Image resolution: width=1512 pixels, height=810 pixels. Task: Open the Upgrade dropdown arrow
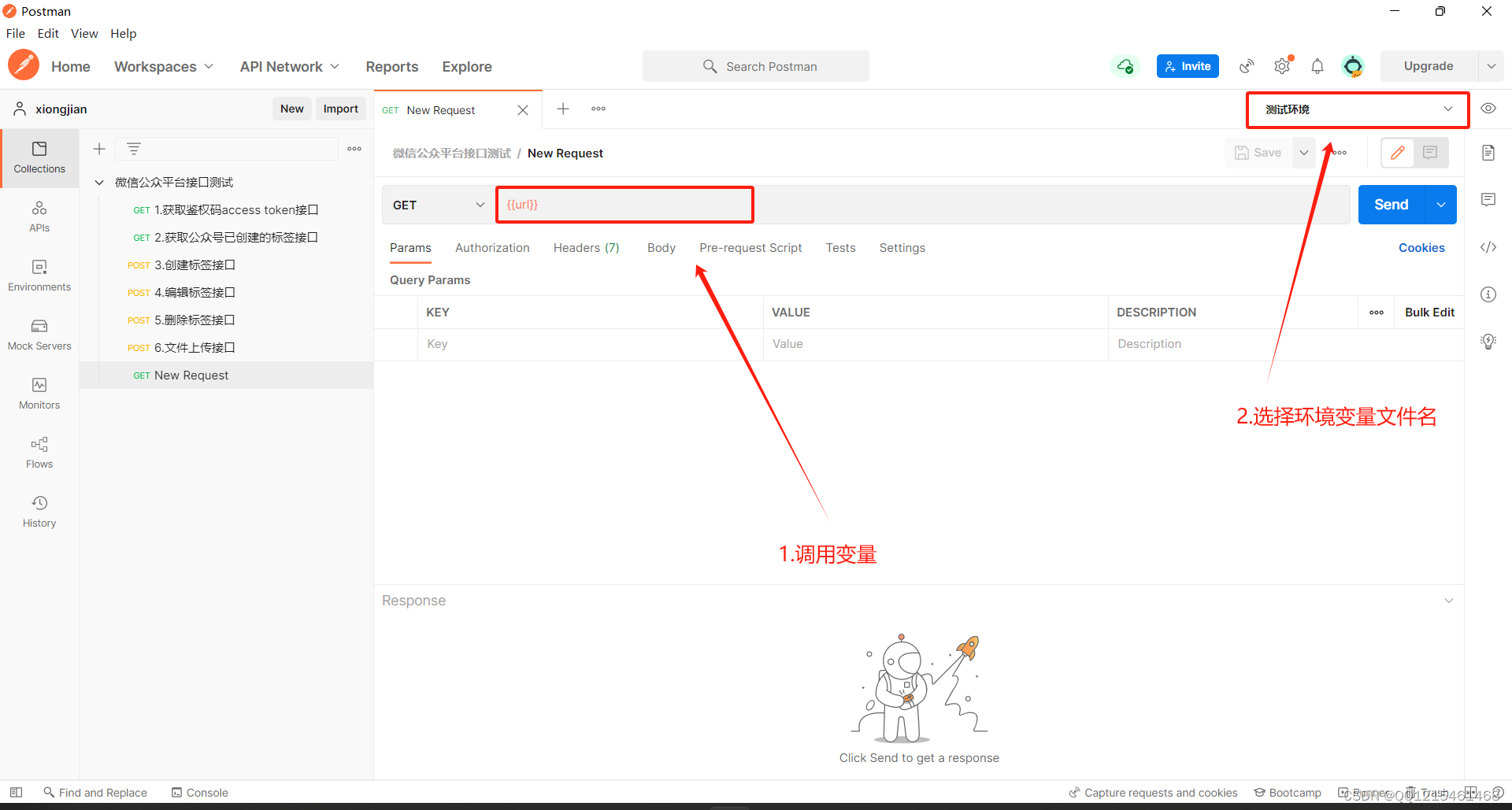[x=1491, y=66]
